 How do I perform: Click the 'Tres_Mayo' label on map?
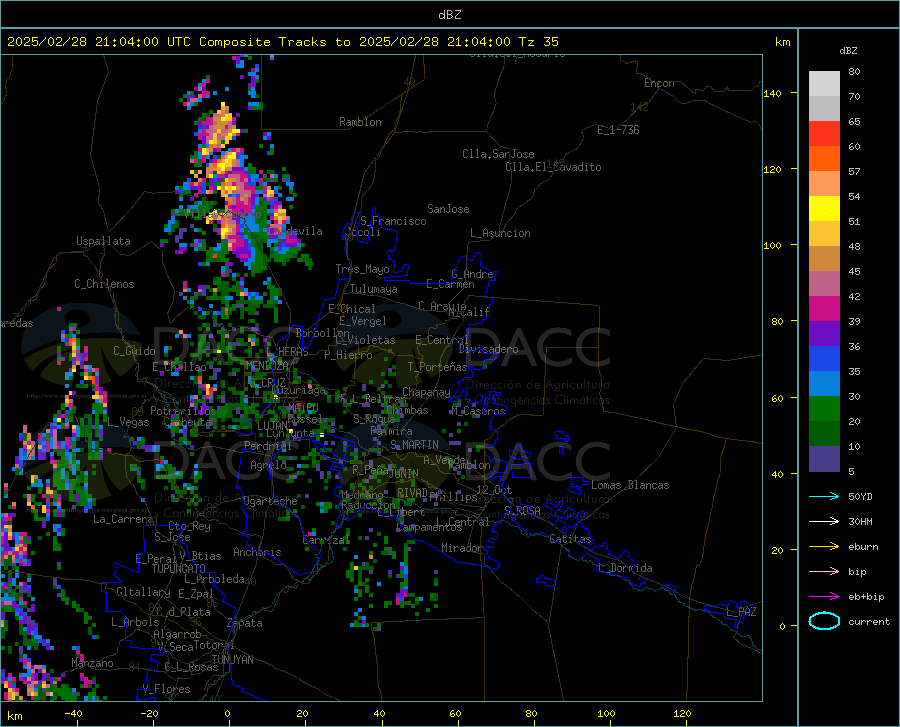(362, 269)
